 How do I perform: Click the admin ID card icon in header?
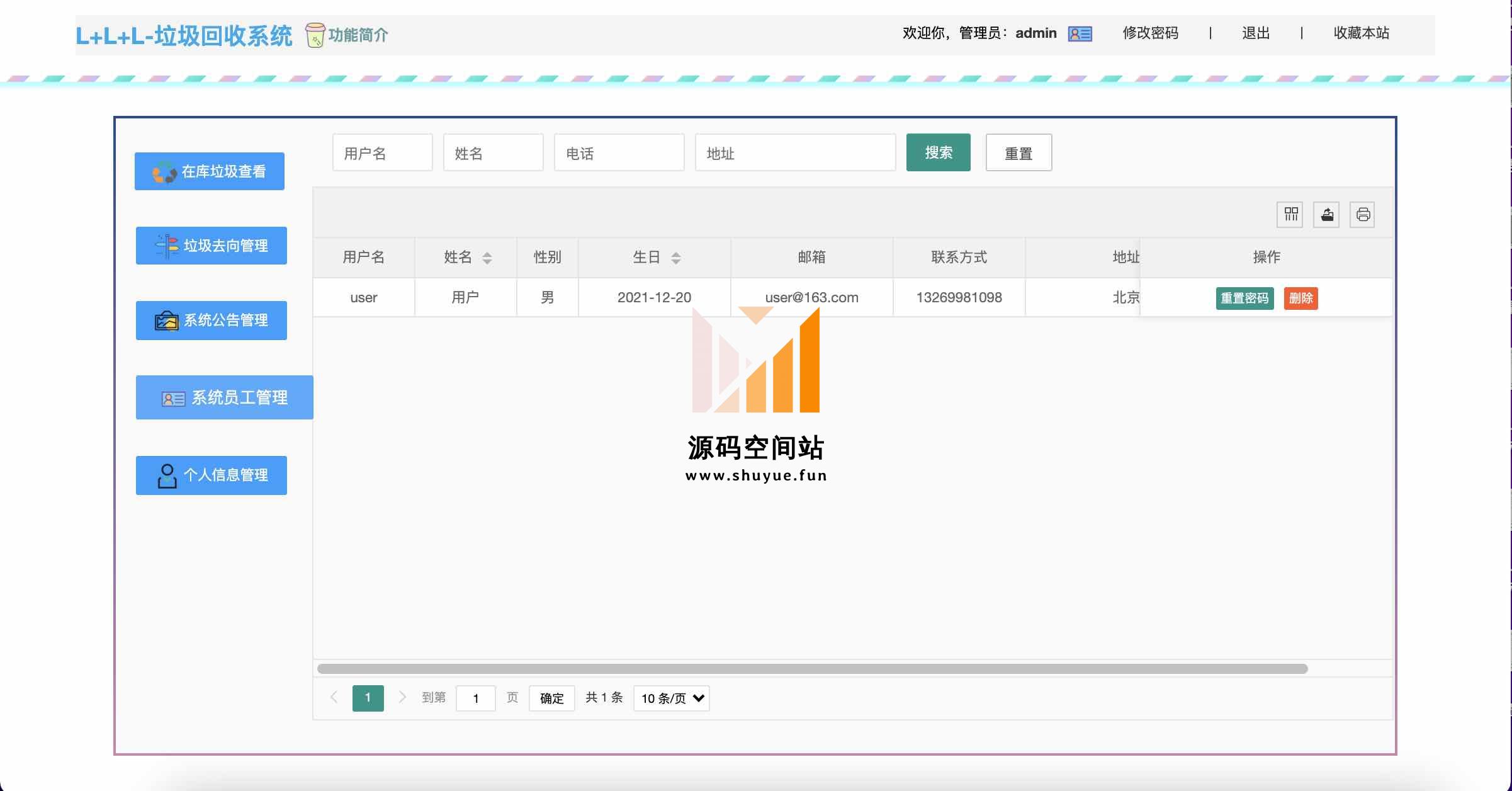coord(1080,33)
